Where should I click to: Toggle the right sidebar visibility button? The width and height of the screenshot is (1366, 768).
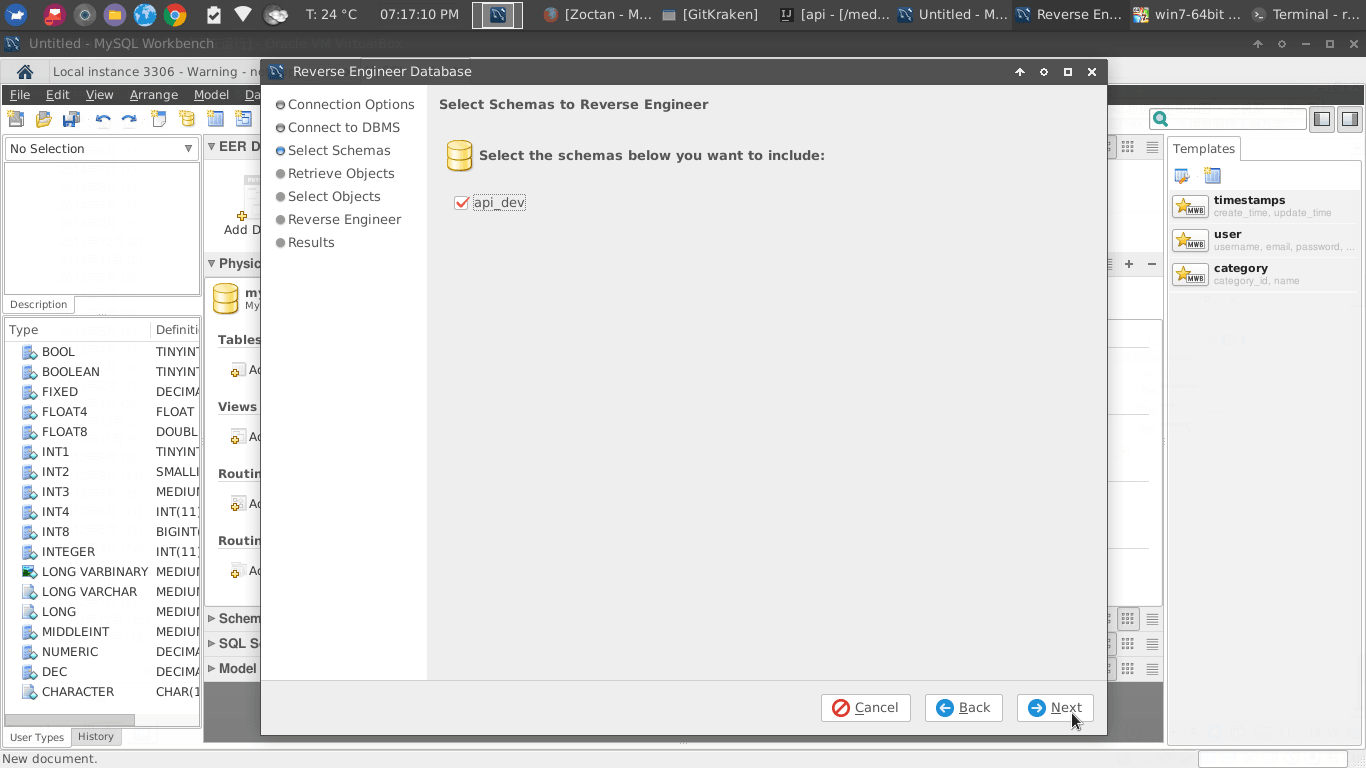coord(1349,119)
